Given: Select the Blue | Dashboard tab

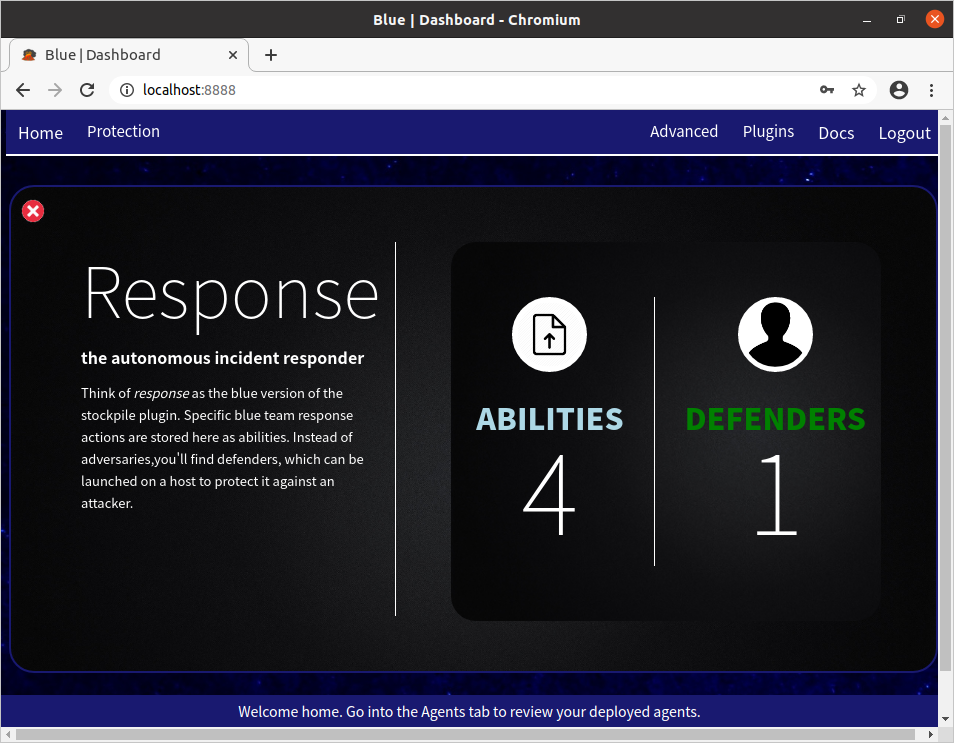Looking at the screenshot, I should coord(129,55).
